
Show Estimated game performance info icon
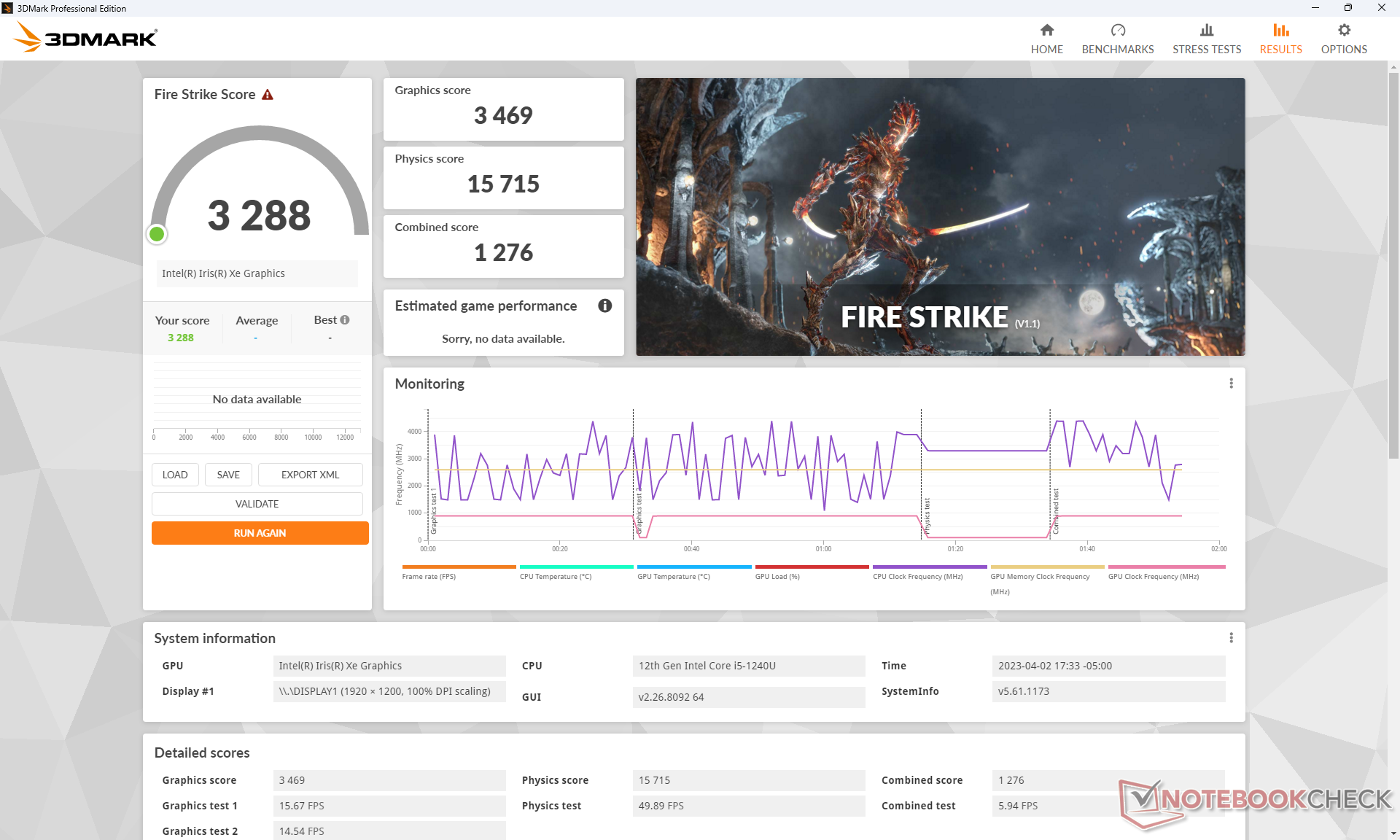(604, 306)
